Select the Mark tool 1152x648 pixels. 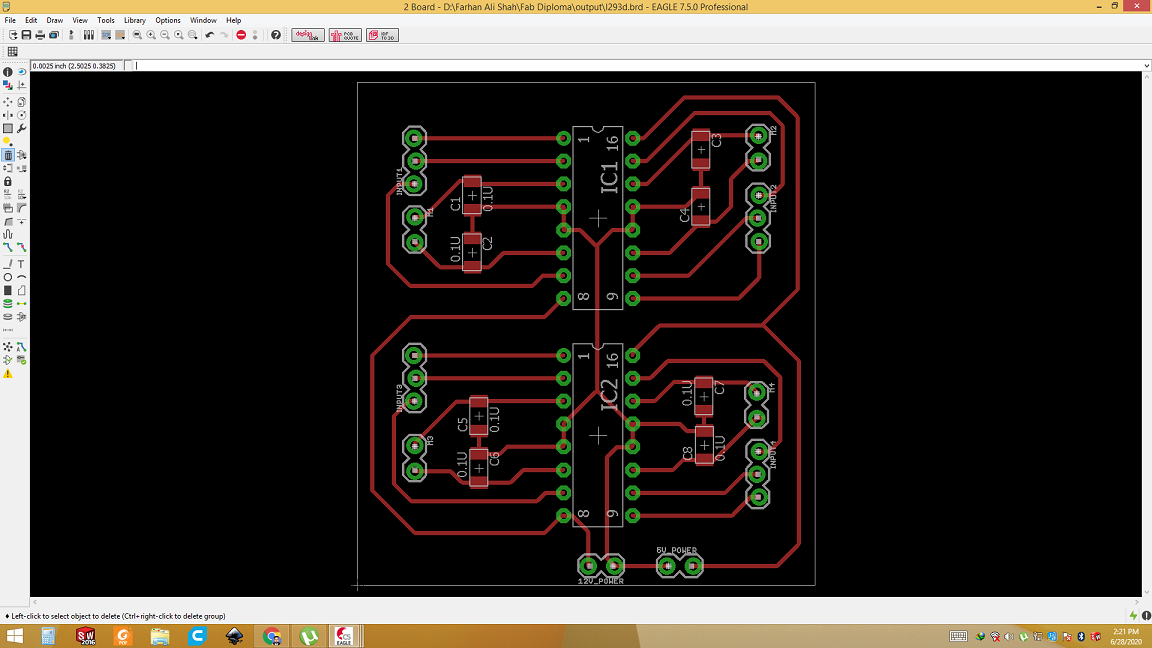(x=21, y=85)
